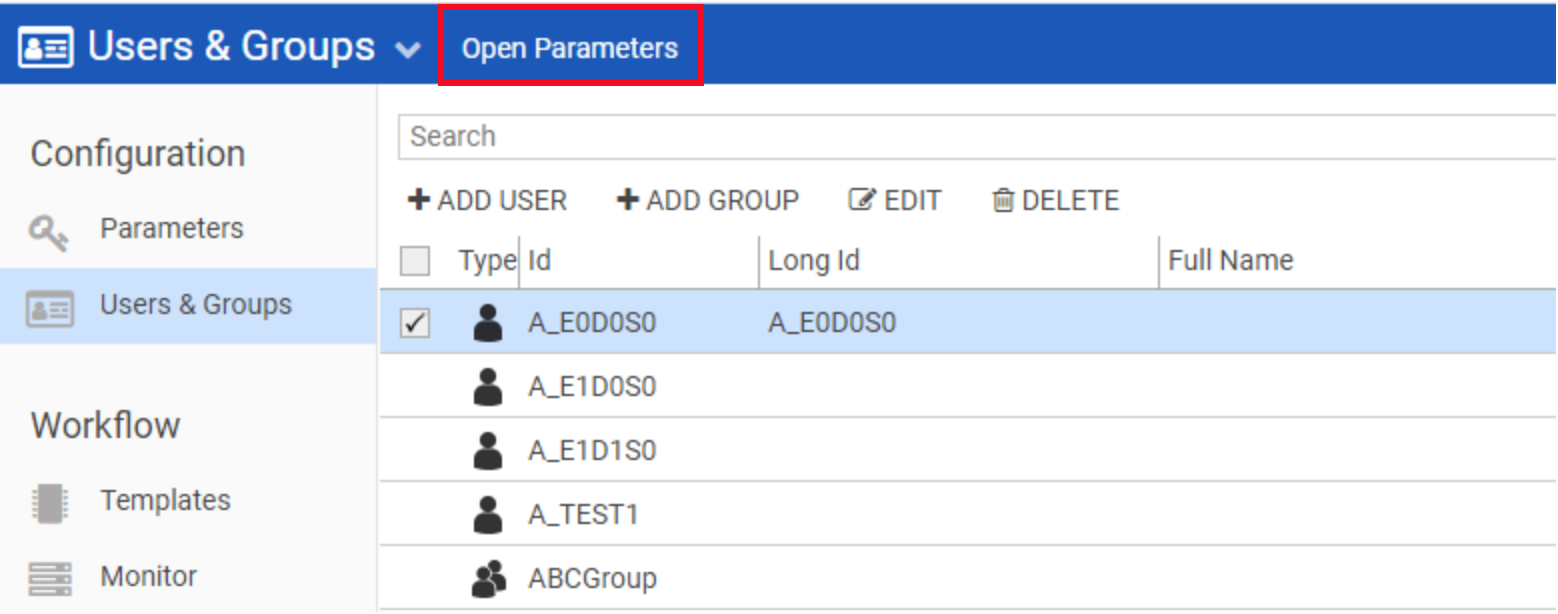Open Parameters from the top bar

pyautogui.click(x=570, y=48)
